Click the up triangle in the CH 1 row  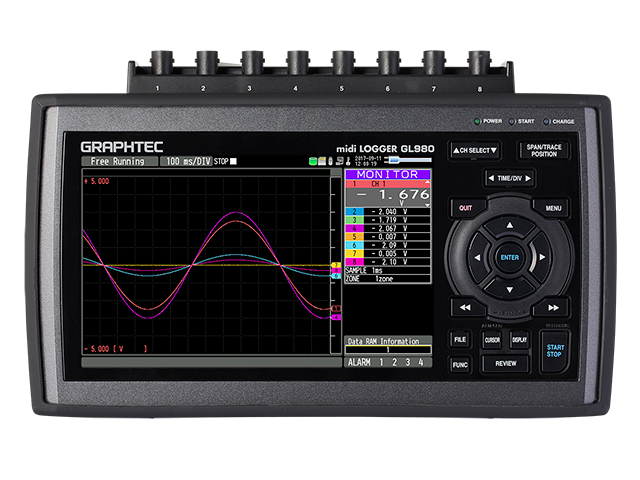click(427, 182)
